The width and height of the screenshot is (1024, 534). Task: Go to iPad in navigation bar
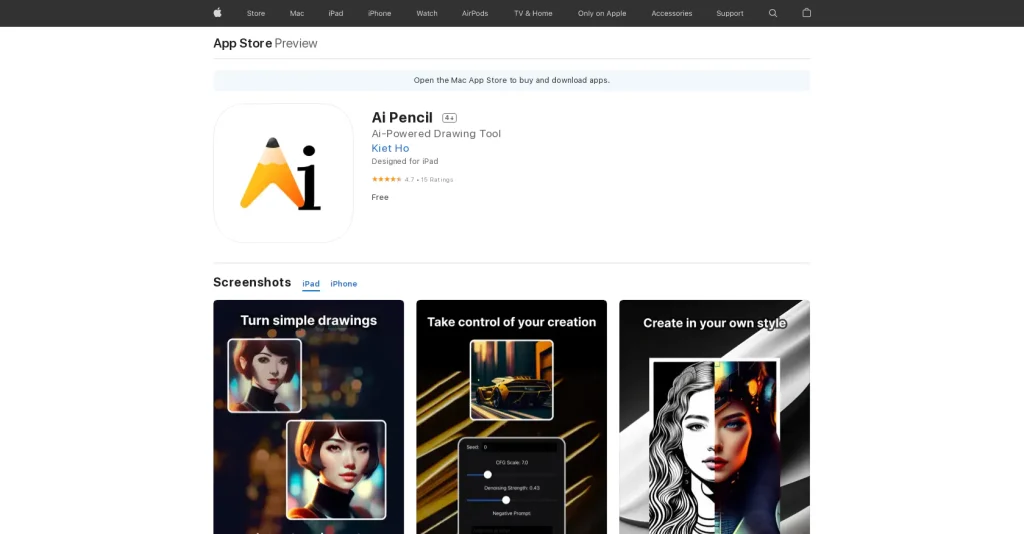pos(336,13)
